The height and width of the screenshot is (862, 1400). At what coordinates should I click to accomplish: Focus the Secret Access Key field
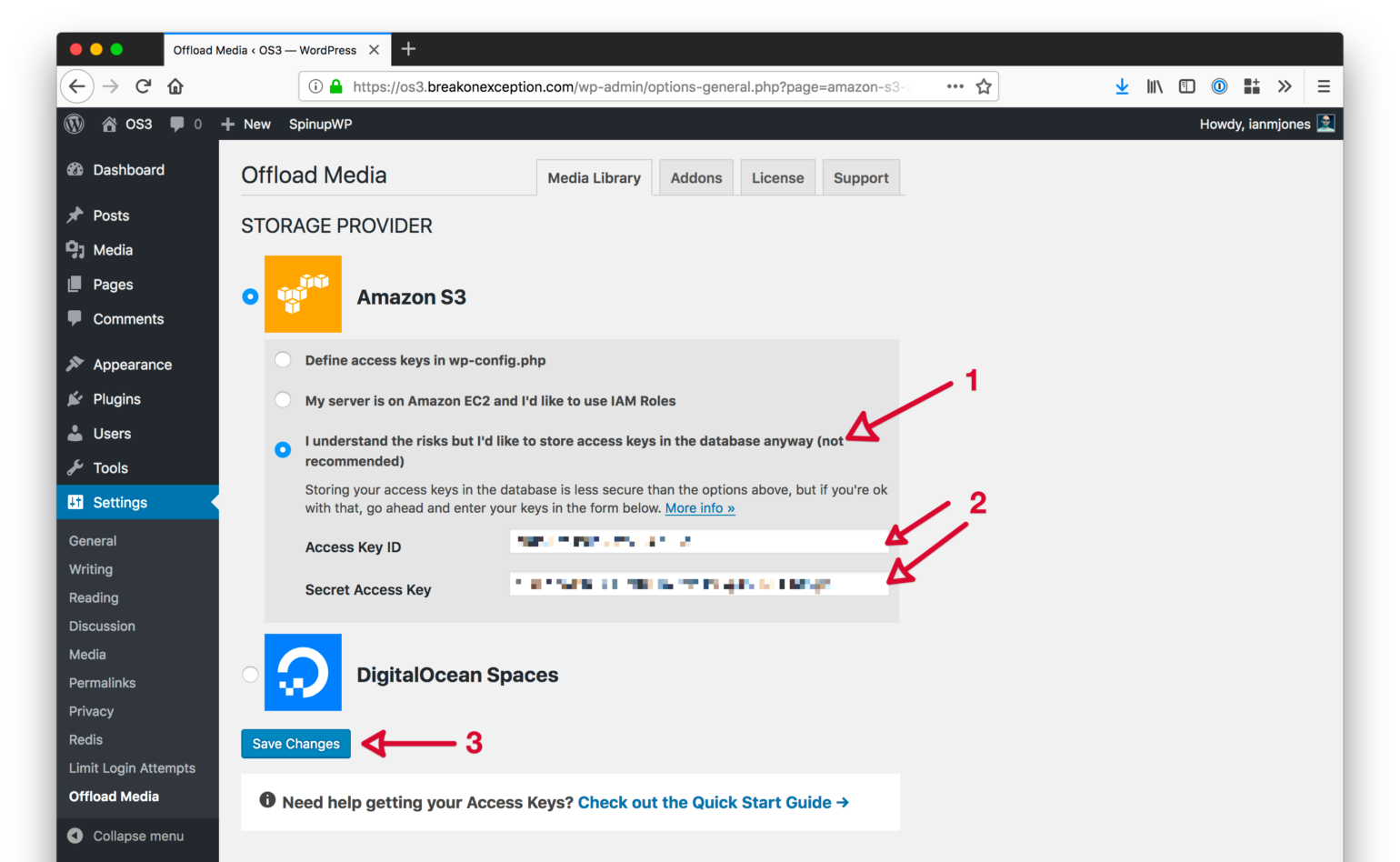pyautogui.click(x=698, y=584)
